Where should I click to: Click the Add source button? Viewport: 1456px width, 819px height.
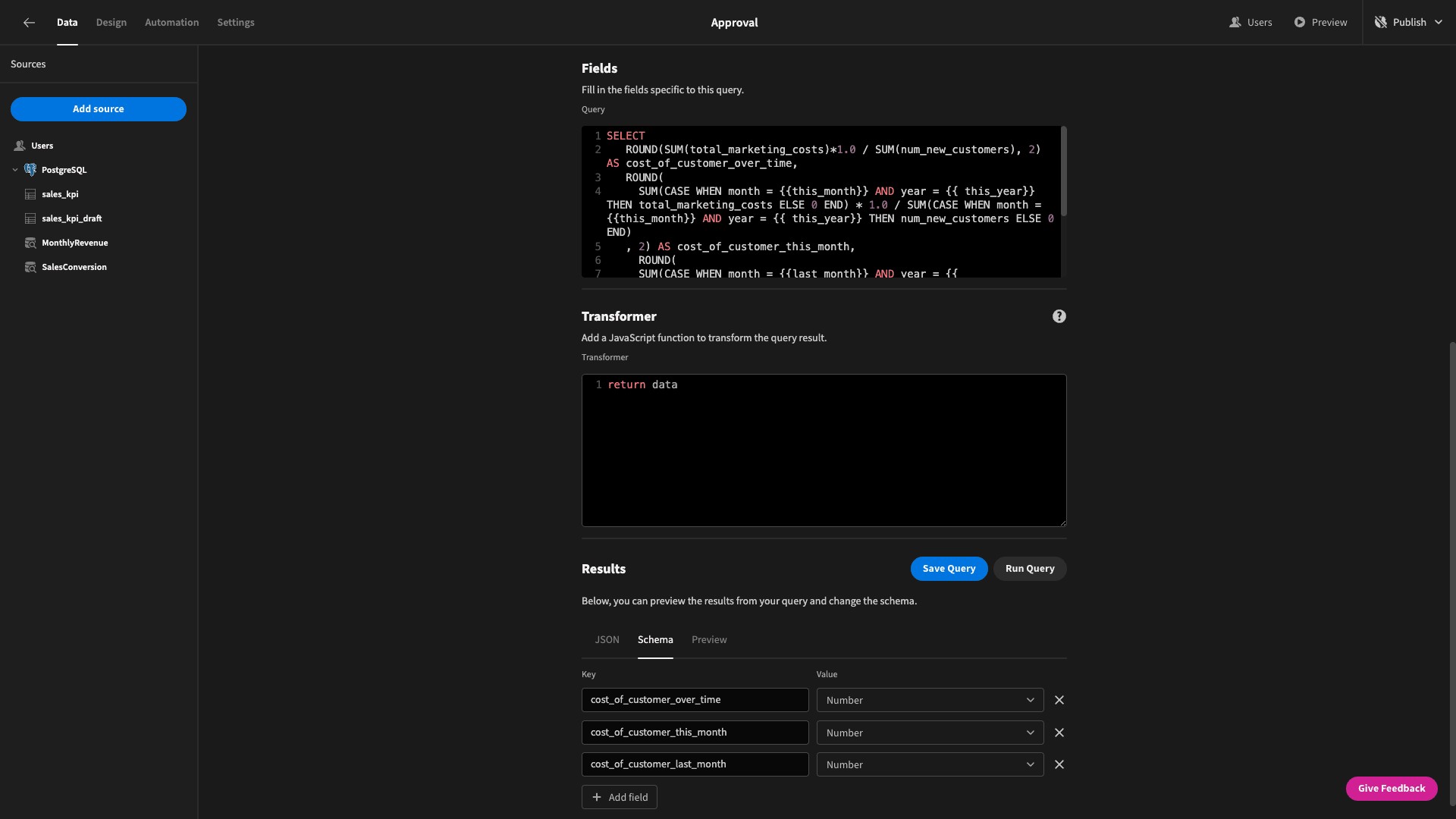coord(99,109)
